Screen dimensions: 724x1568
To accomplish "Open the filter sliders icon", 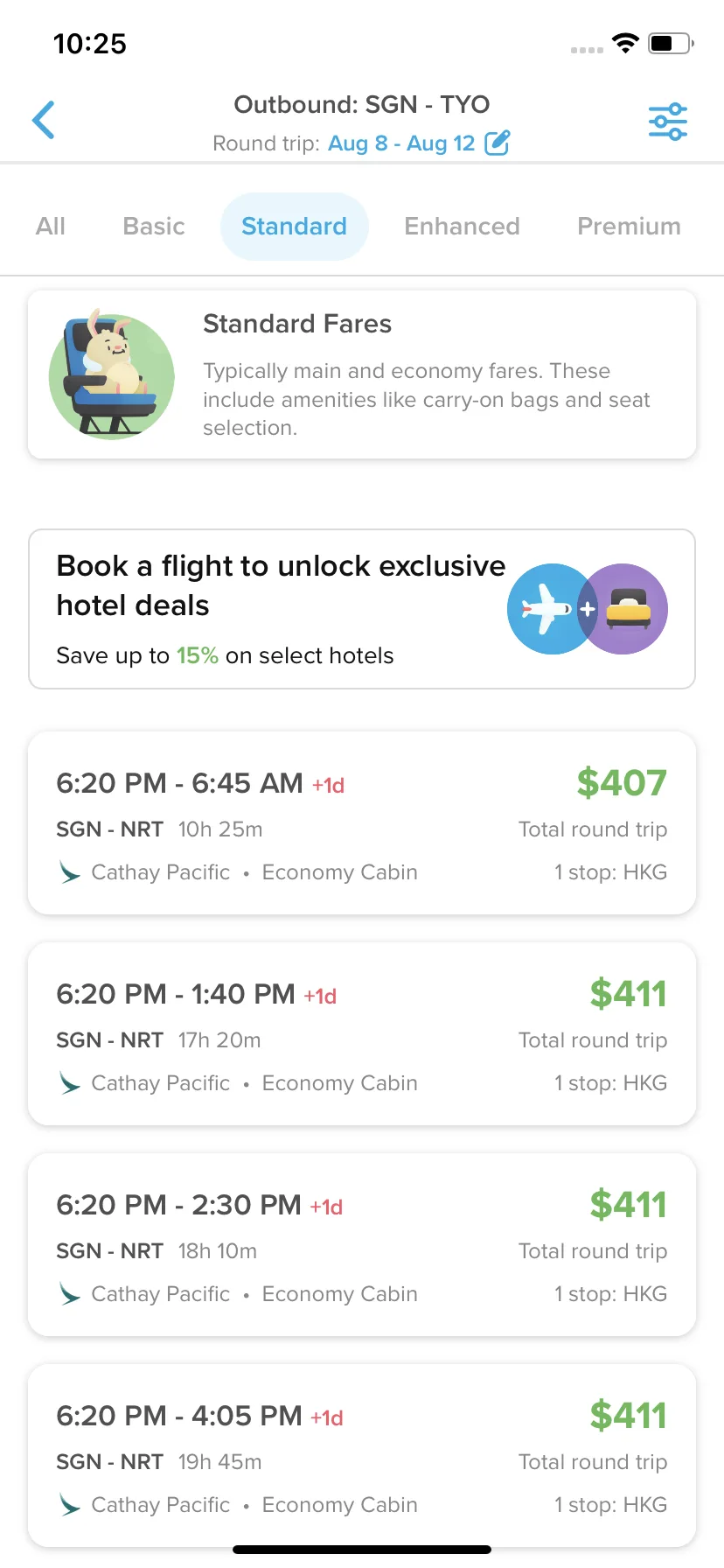I will coord(668,122).
